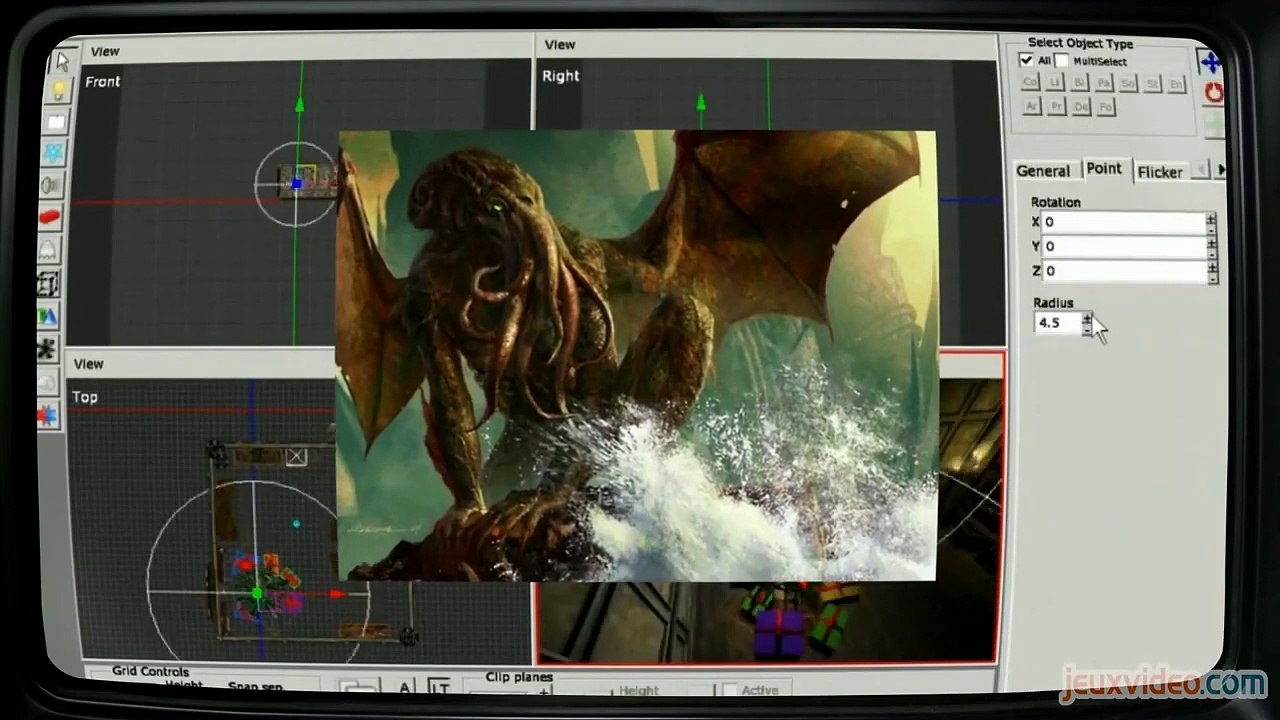Toggle the MultiSelect checkbox
This screenshot has width=1280, height=720.
pos(1061,61)
